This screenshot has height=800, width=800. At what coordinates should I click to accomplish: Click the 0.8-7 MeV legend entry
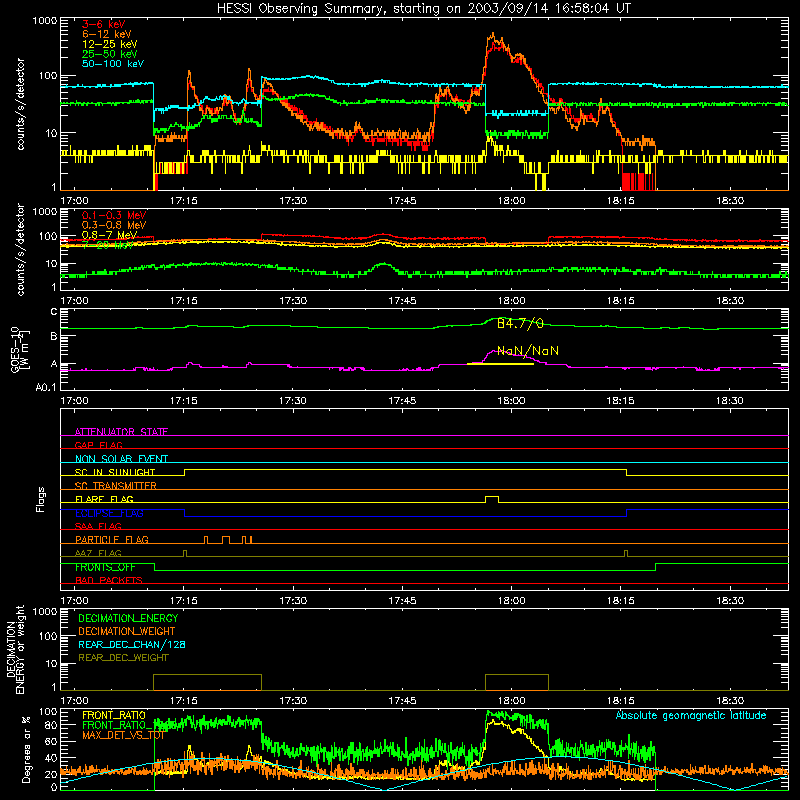tap(109, 235)
